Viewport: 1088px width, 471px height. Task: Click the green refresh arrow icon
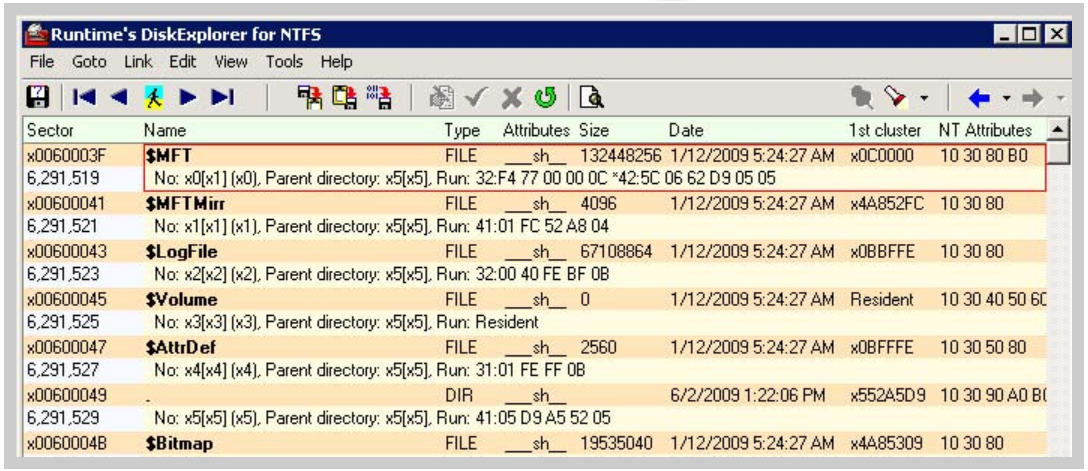[x=545, y=99]
